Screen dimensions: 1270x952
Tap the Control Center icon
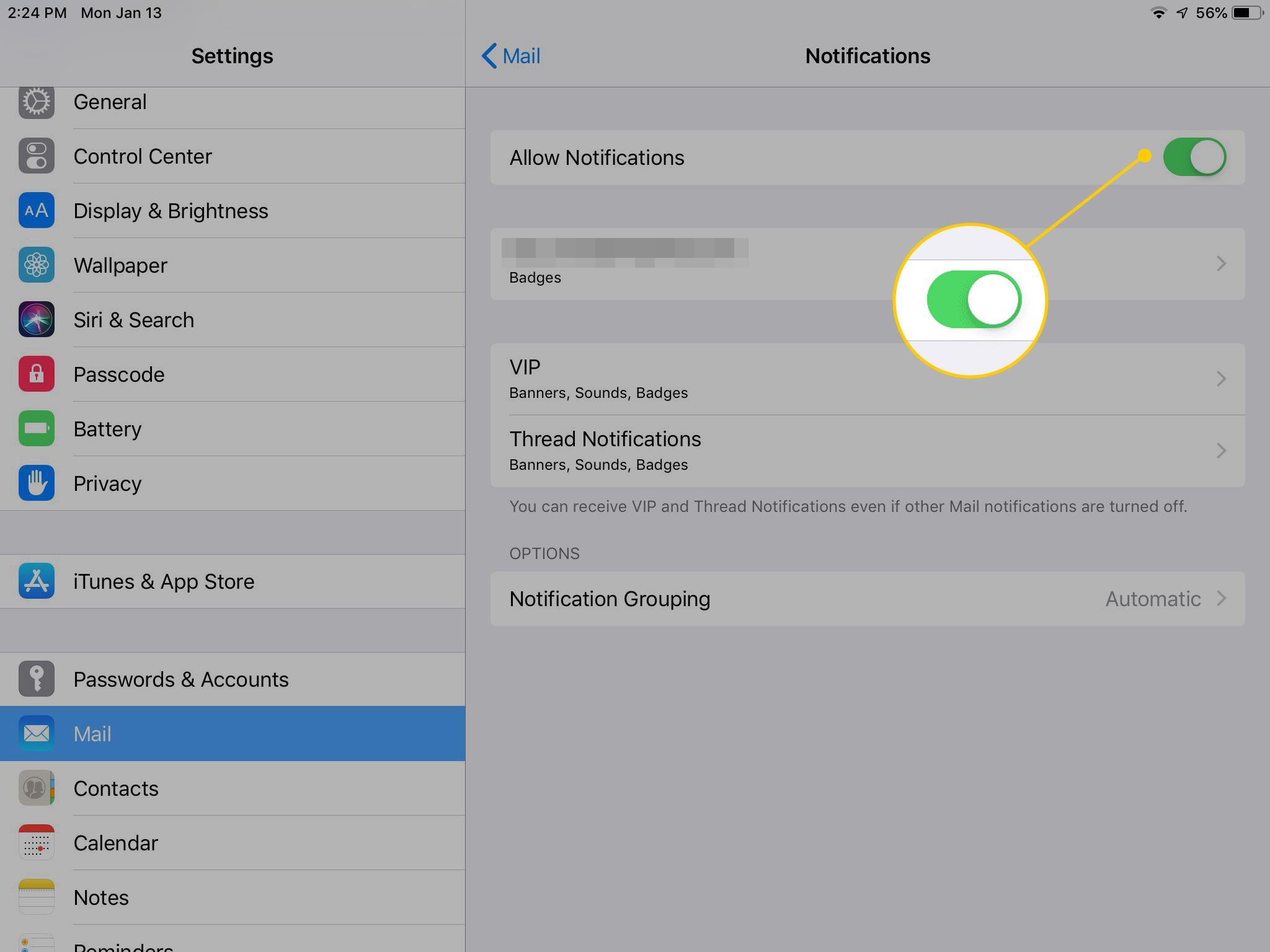(x=36, y=156)
